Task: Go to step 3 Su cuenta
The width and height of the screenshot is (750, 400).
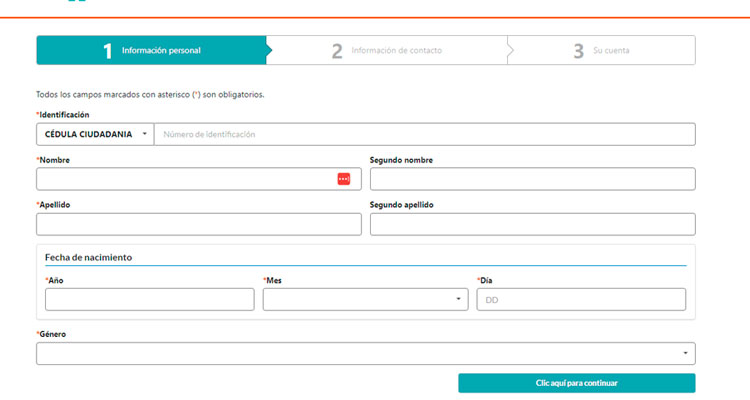Action: 601,50
